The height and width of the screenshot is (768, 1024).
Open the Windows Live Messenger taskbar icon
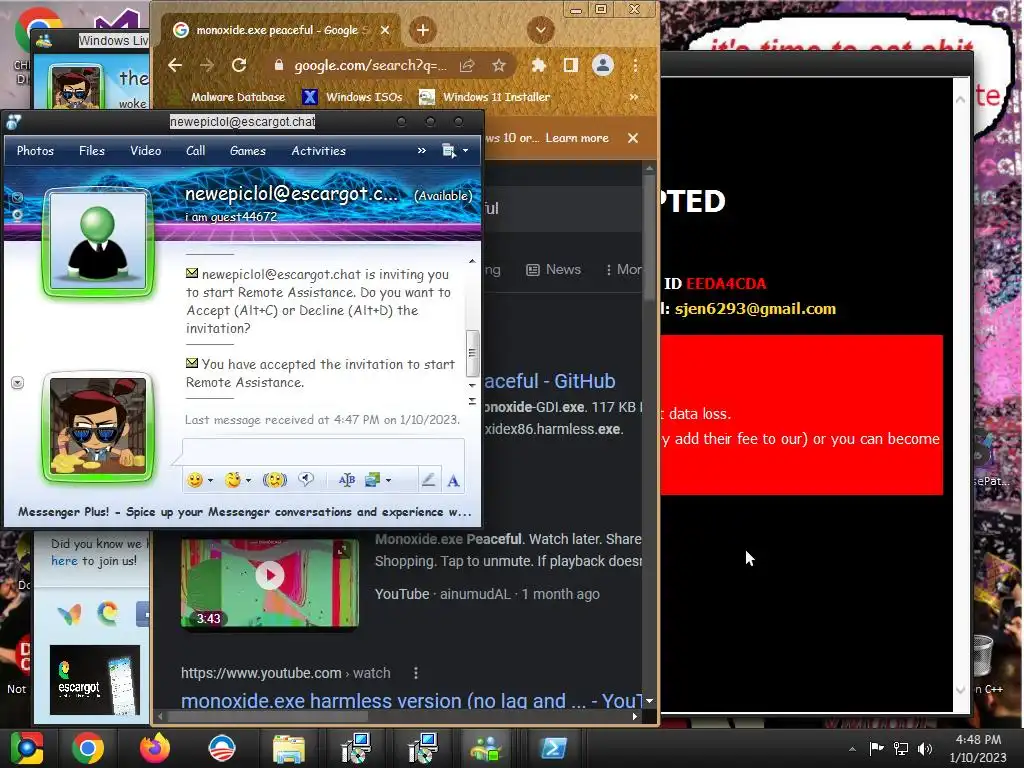click(487, 748)
